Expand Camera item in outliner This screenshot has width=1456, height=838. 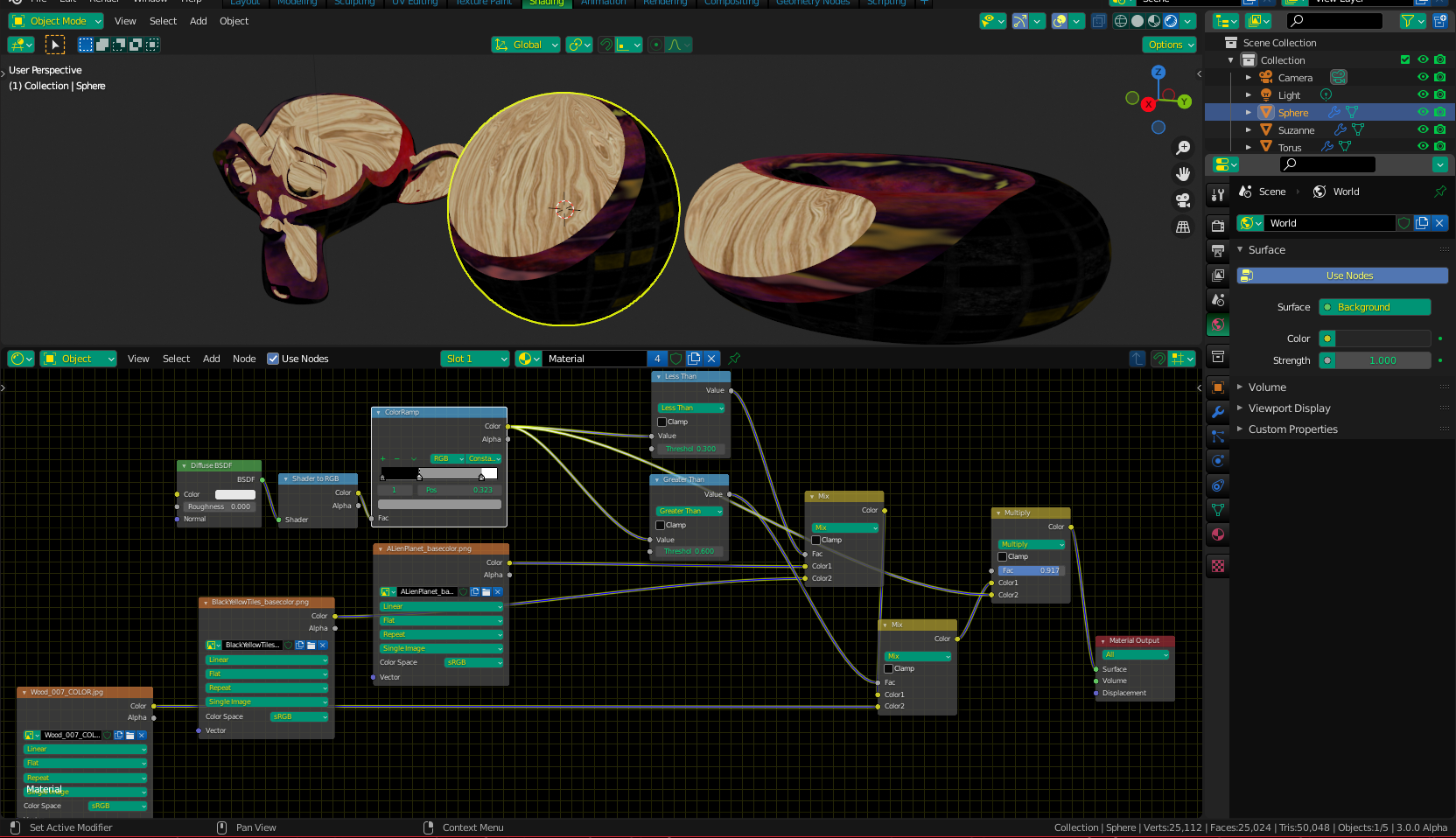1249,77
